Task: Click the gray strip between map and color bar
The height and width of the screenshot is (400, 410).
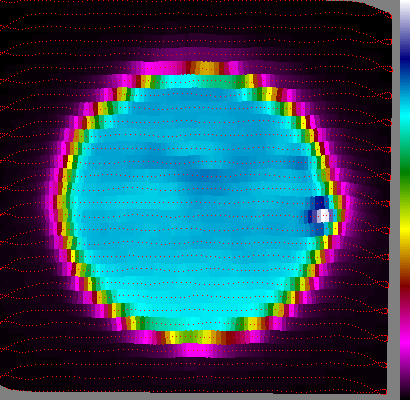Action: point(396,200)
